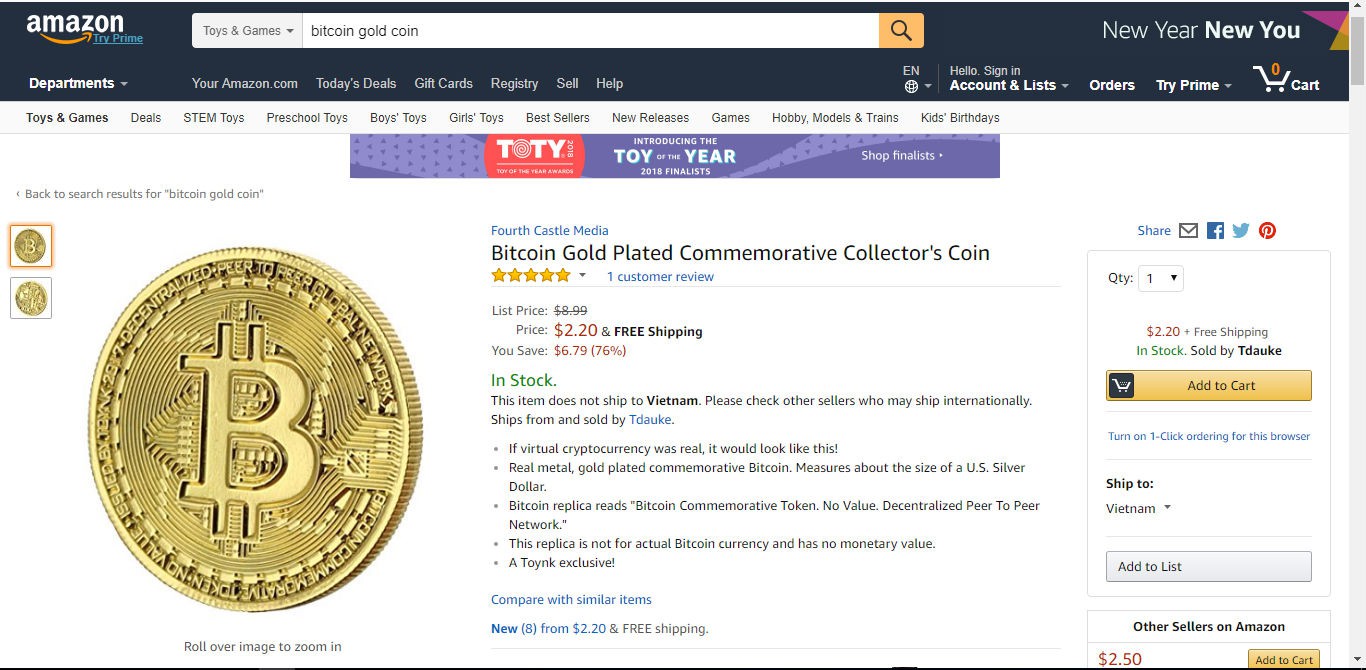Open the 1 customer review link
The height and width of the screenshot is (670, 1366).
[x=660, y=276]
